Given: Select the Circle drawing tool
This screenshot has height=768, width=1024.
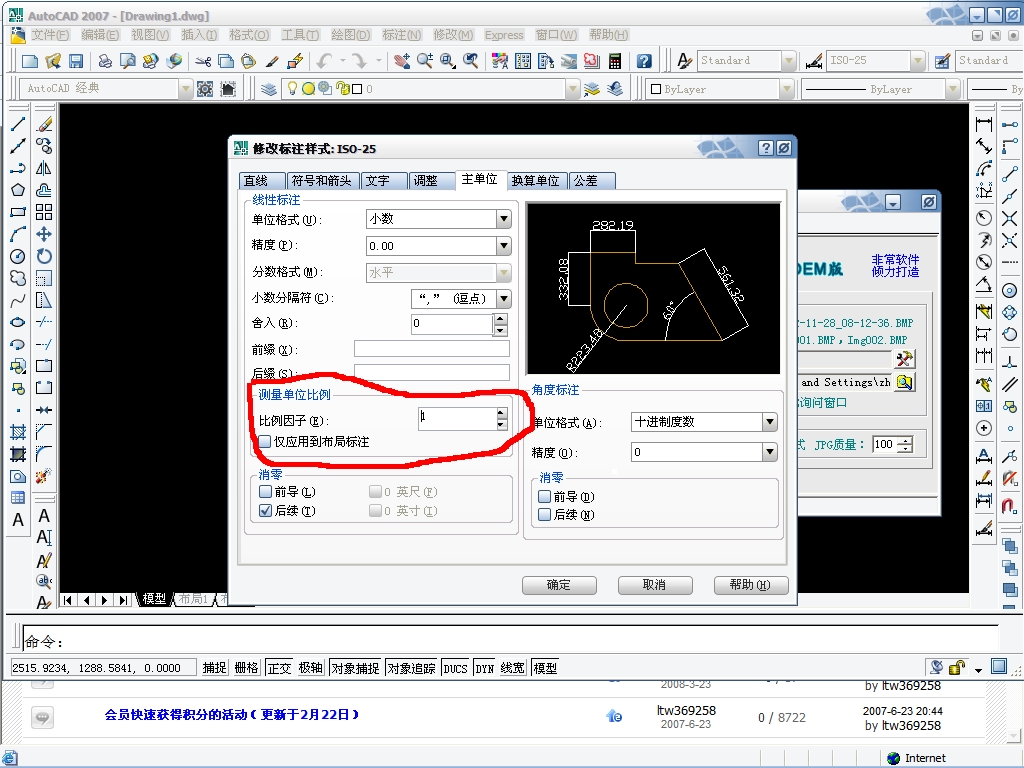Looking at the screenshot, I should [18, 256].
